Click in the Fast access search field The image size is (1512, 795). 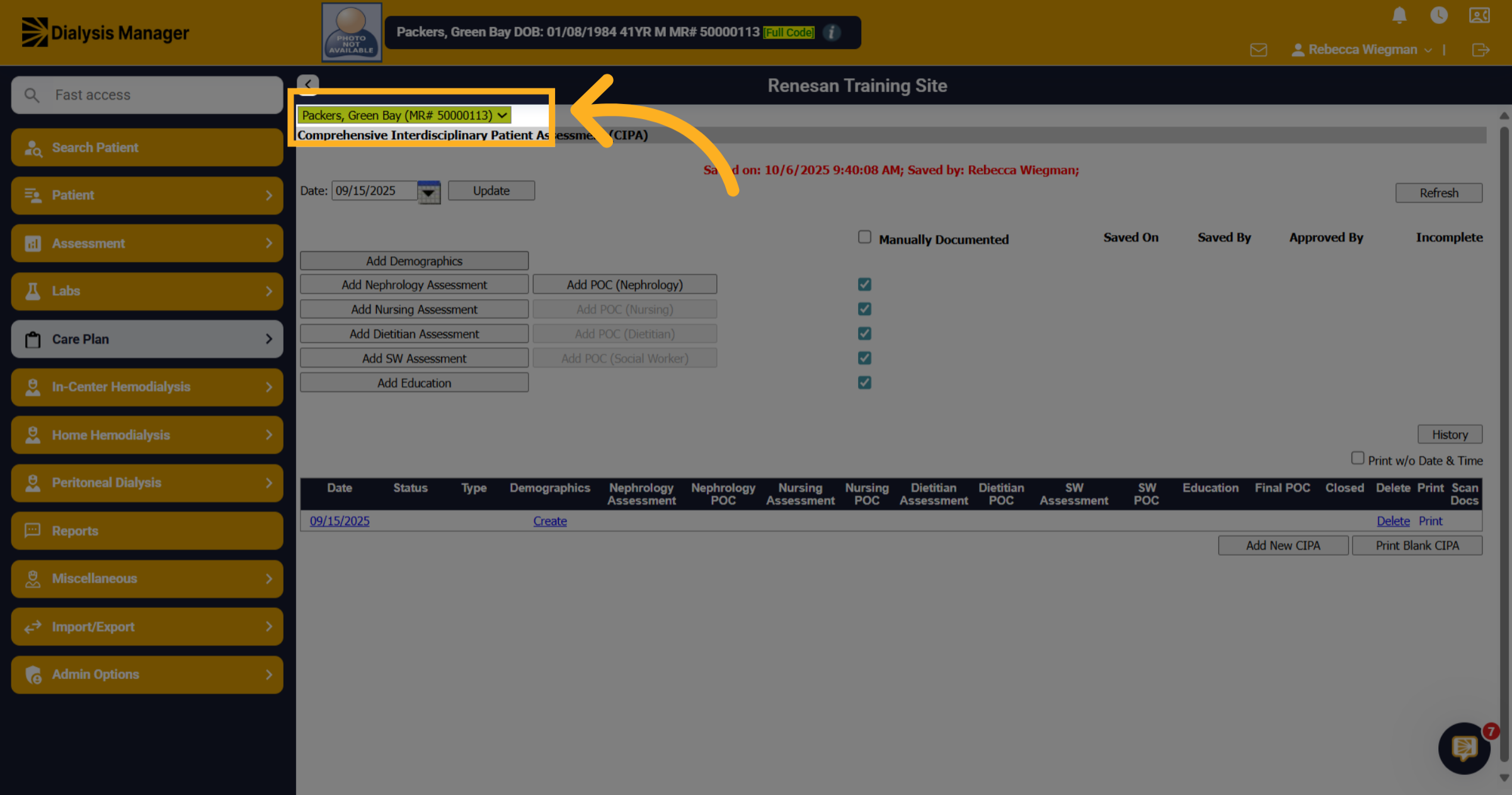(147, 95)
